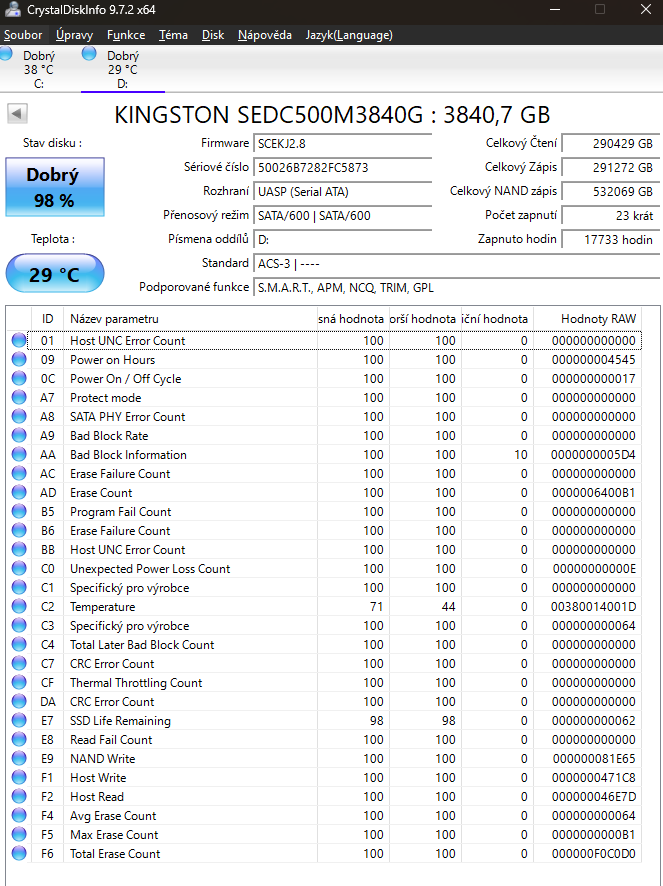Click the 29 °C temperature button
Screen dimensions: 663x886
coord(55,274)
